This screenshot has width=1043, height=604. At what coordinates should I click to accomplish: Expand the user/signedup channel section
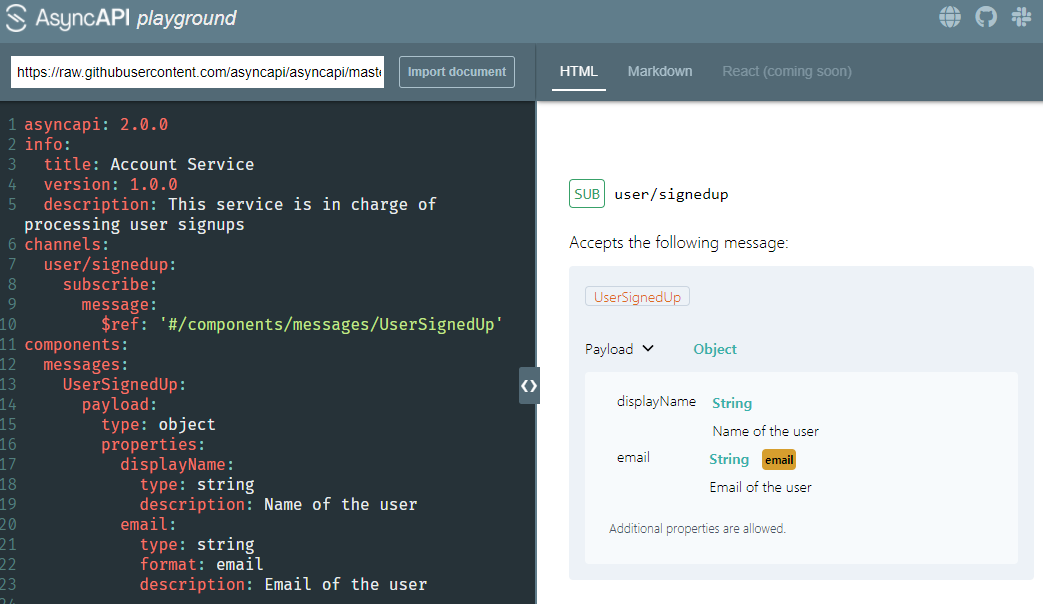[671, 193]
